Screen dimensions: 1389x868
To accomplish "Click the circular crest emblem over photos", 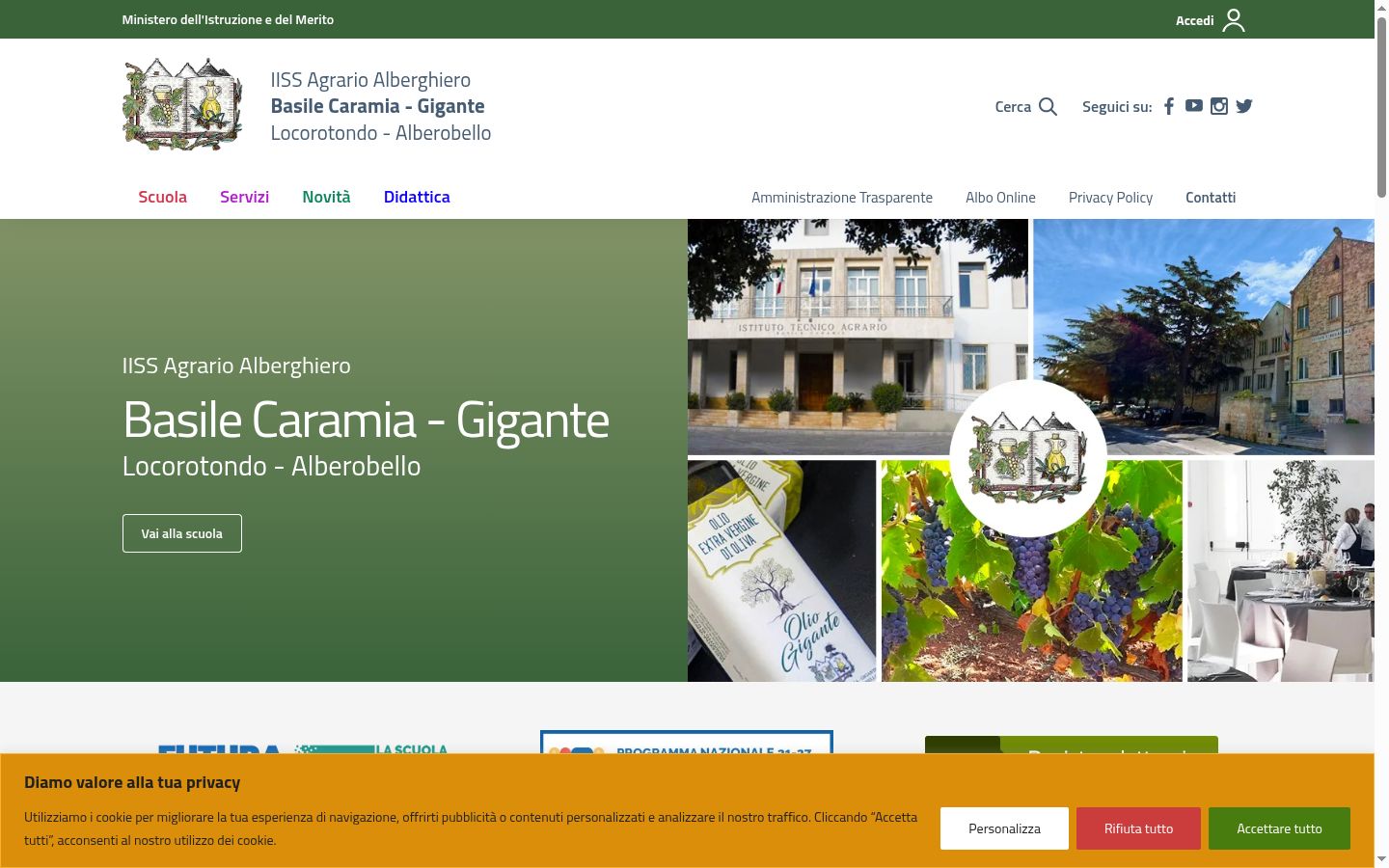I will 1028,458.
